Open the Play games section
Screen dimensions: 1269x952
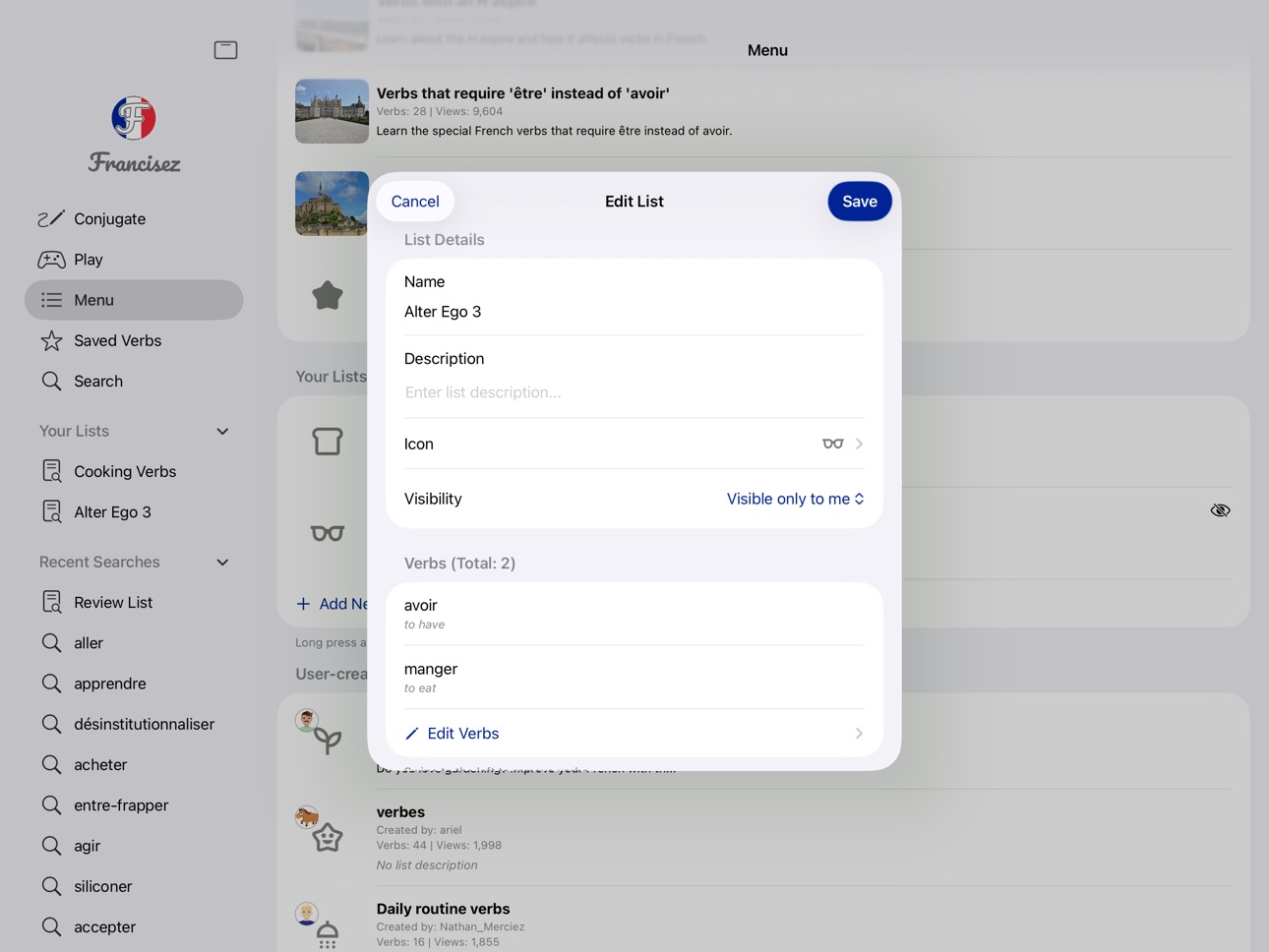pos(134,260)
